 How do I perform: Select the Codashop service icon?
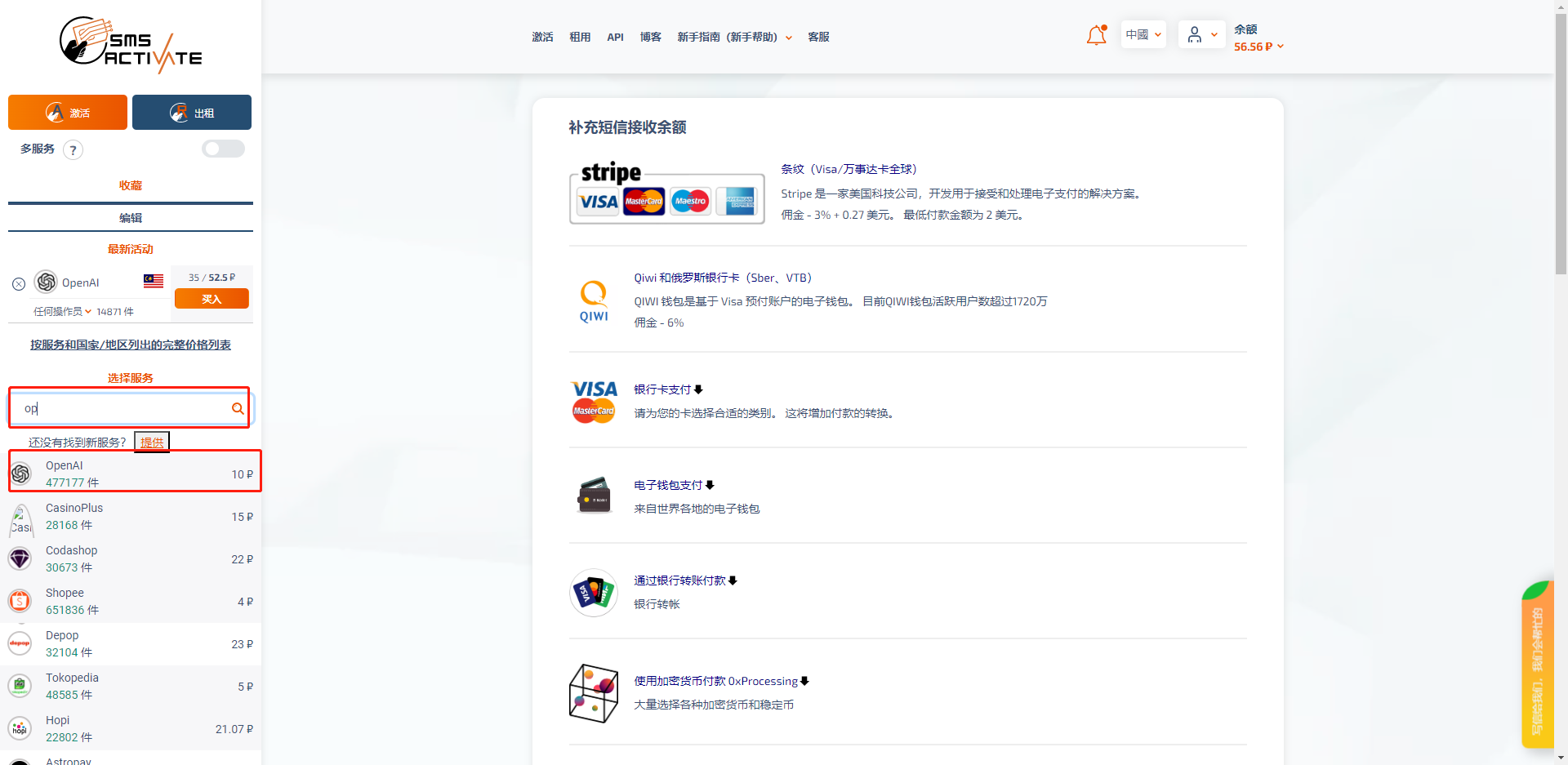[x=20, y=558]
